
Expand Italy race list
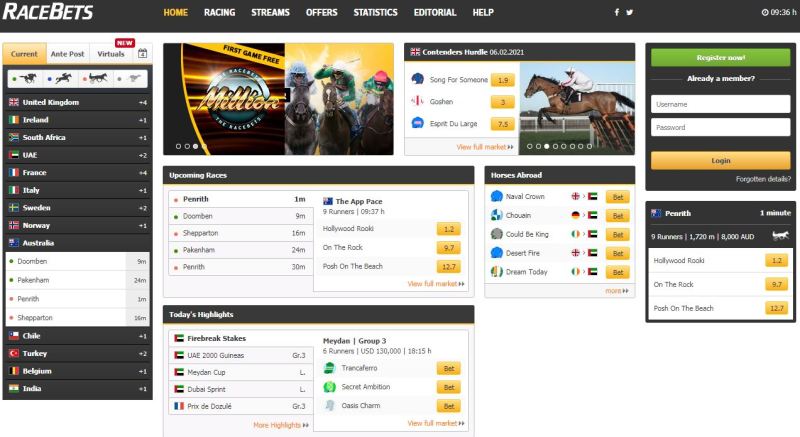(78, 190)
